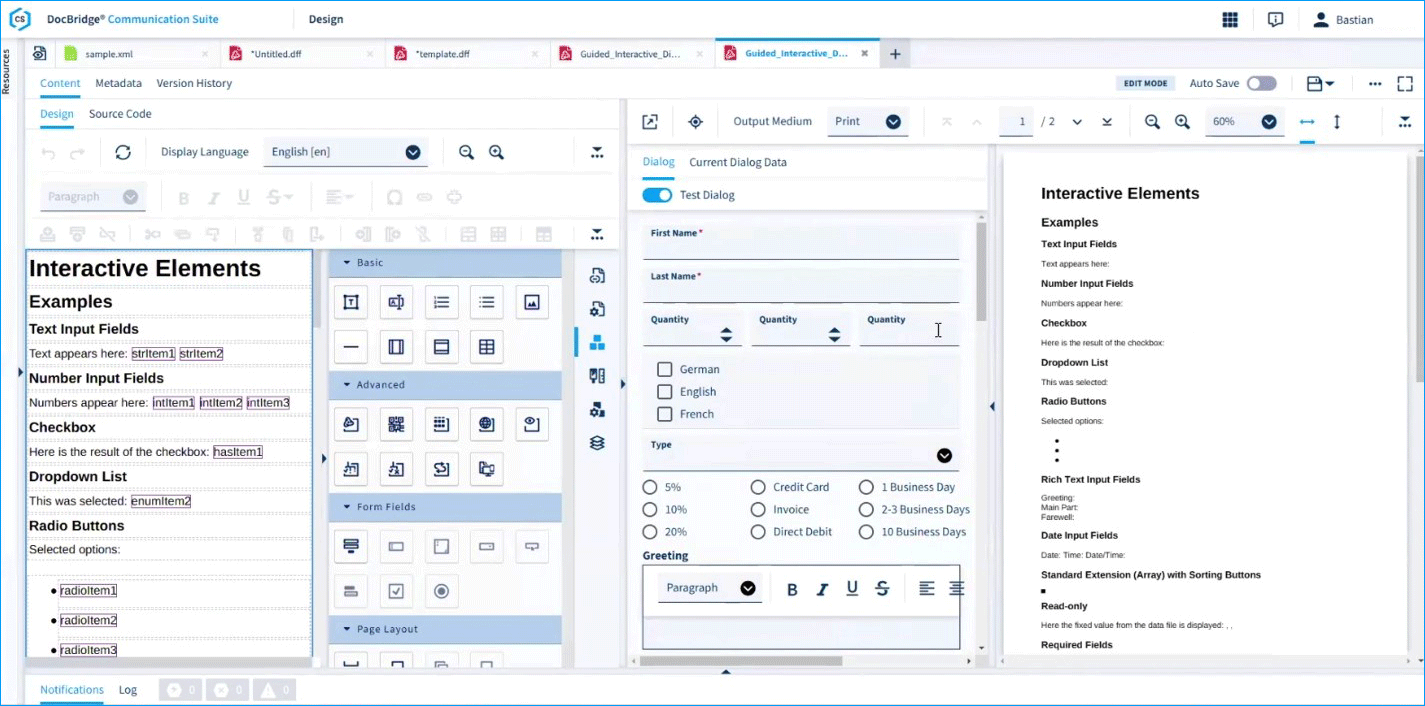Add a new tab with plus button

pos(895,54)
